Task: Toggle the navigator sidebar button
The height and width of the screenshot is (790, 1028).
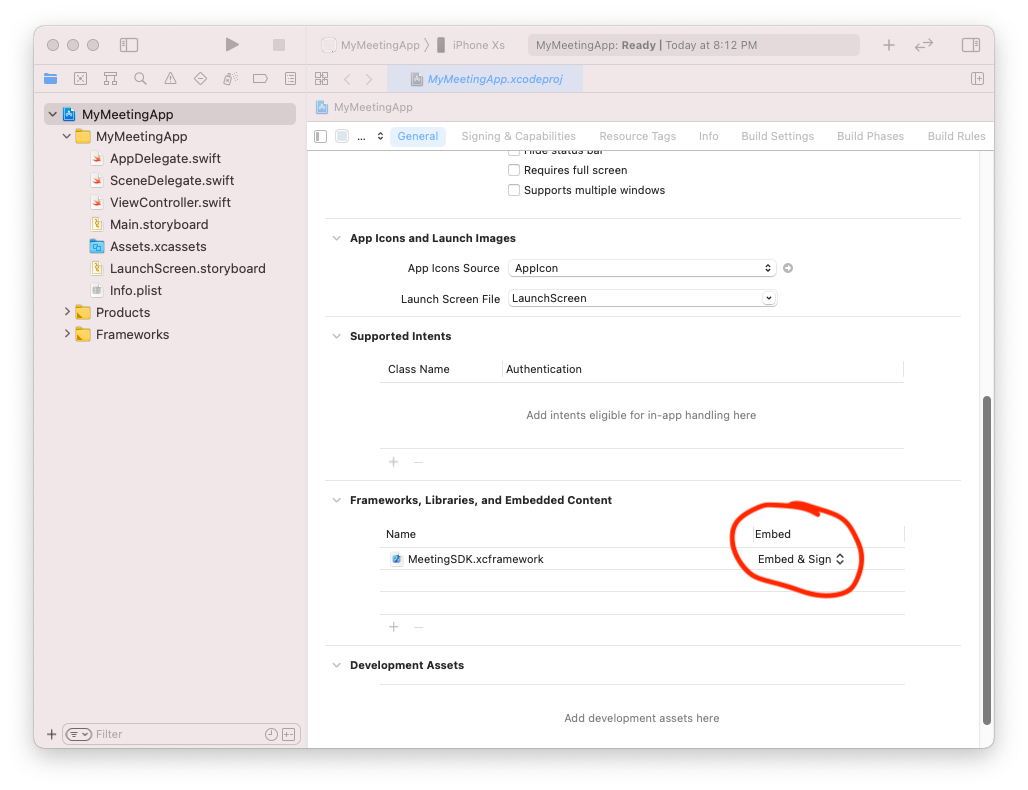Action: [128, 45]
